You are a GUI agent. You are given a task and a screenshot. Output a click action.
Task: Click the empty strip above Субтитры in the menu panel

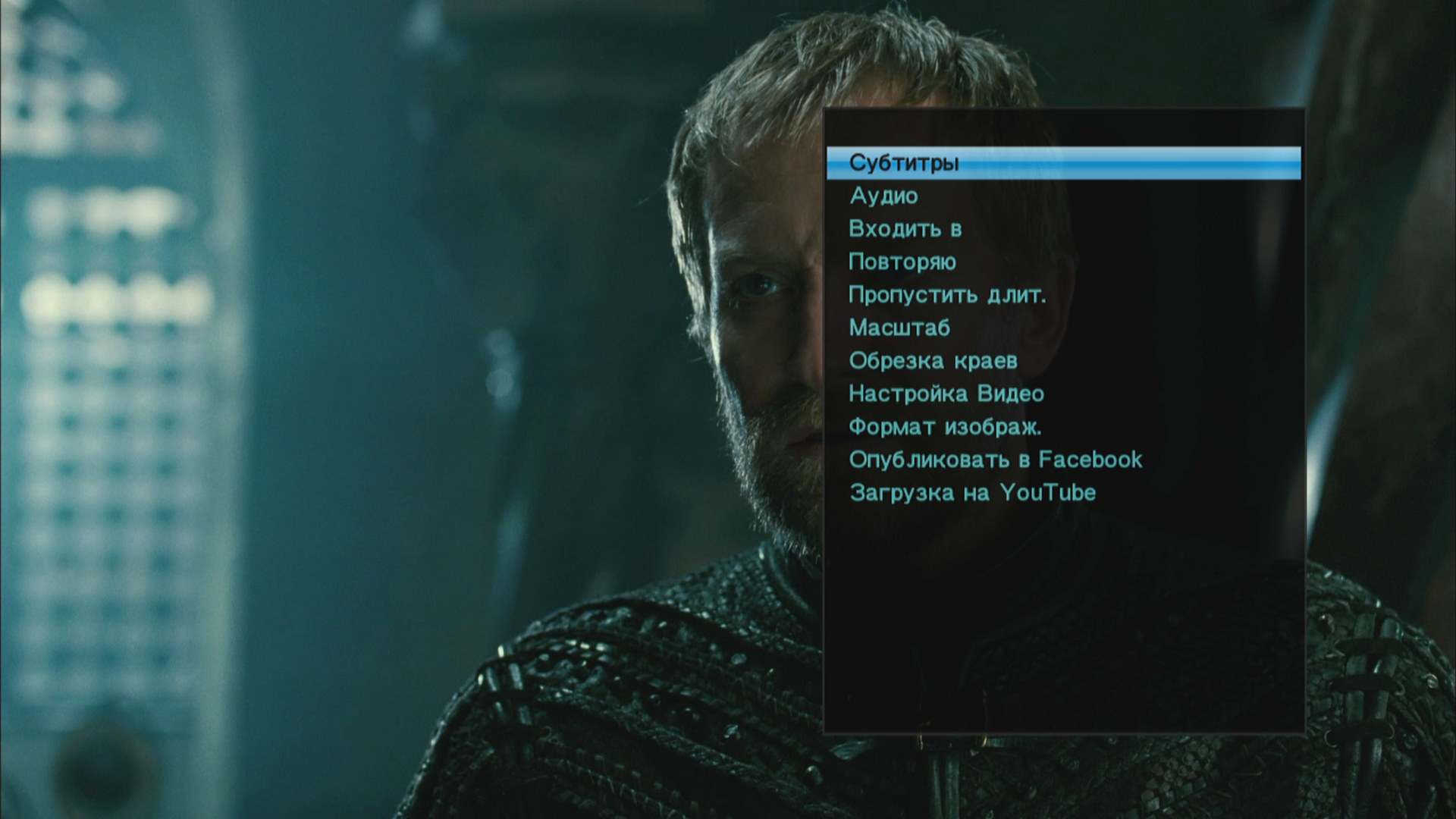1062,127
